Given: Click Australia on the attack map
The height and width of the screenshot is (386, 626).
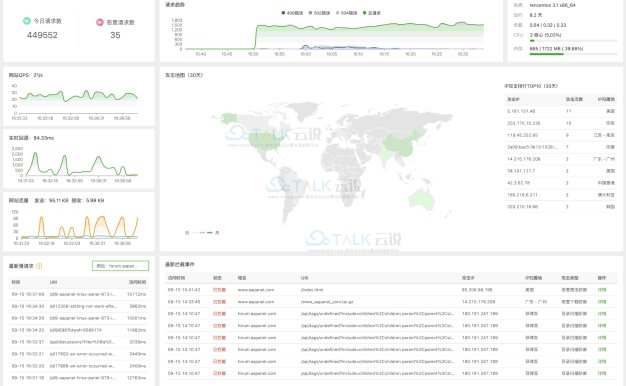Looking at the screenshot, I should click(x=422, y=199).
